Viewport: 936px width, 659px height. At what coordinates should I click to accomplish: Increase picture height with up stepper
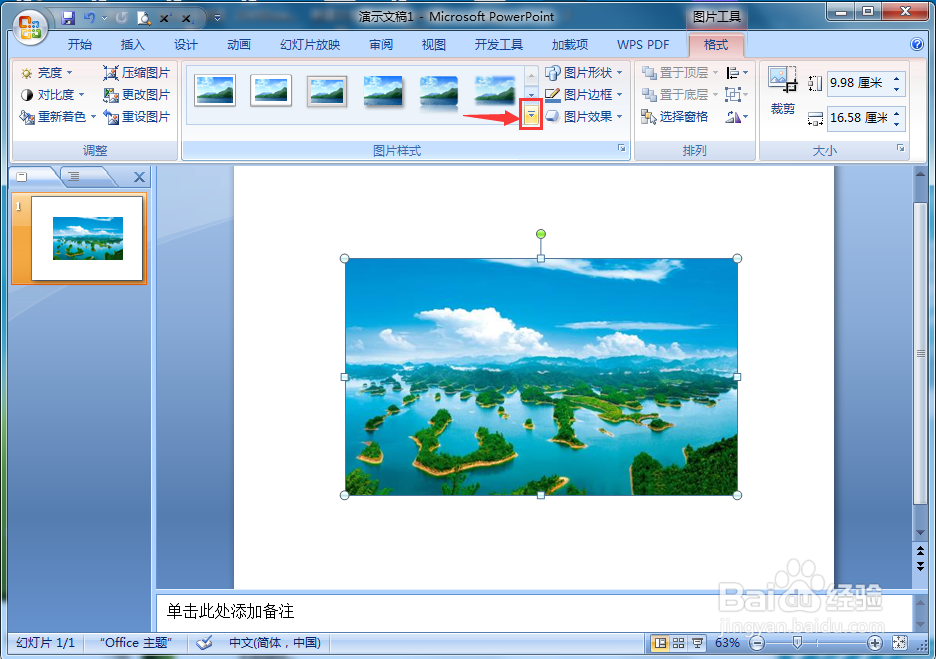[897, 78]
